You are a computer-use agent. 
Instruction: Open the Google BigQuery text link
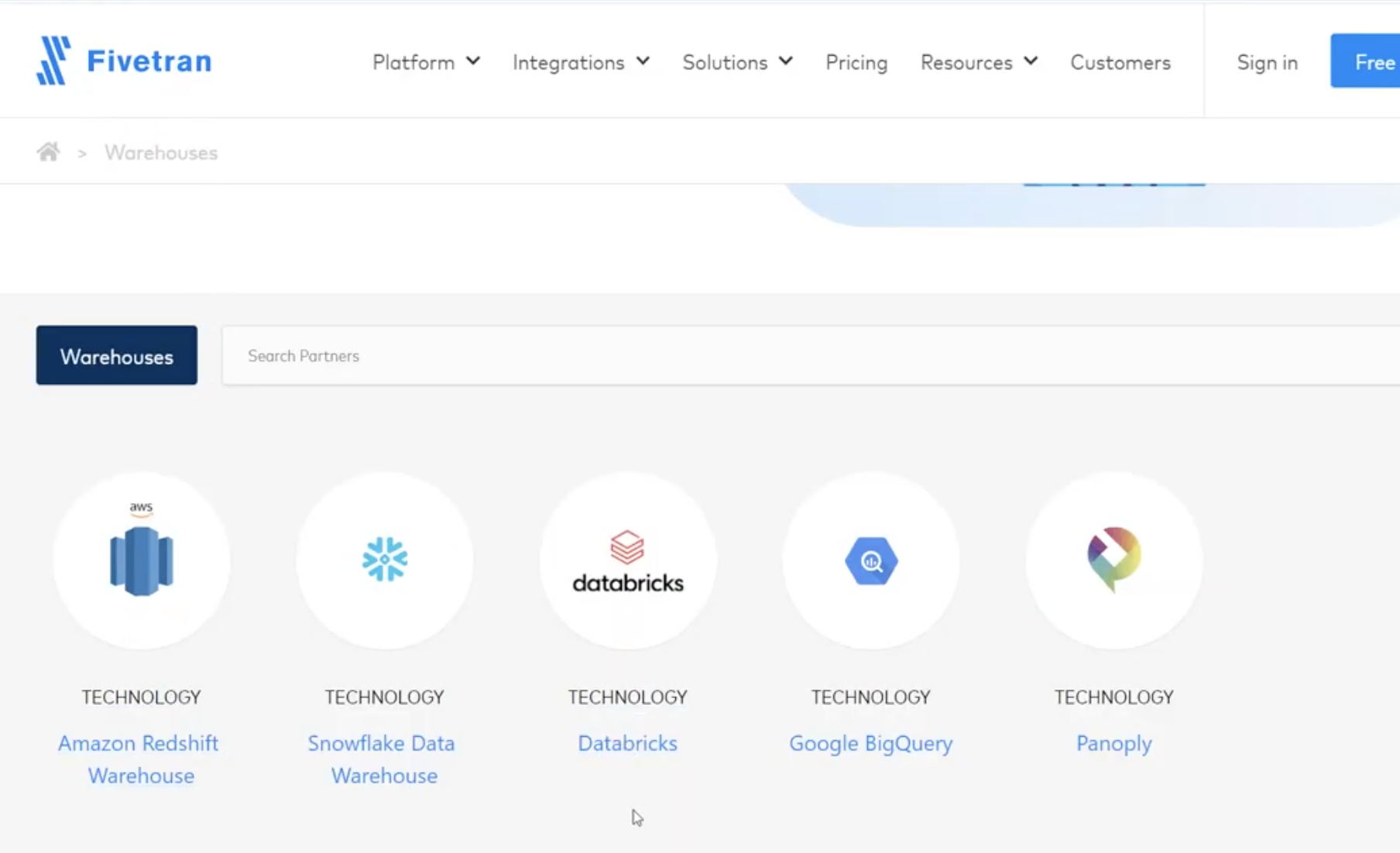871,743
